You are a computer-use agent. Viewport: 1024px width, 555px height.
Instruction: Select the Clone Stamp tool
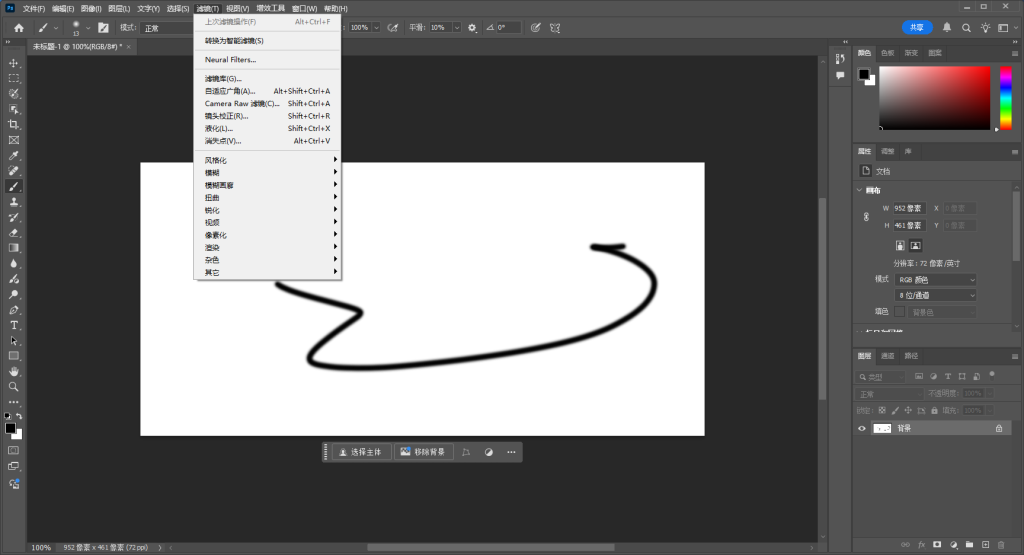(14, 201)
